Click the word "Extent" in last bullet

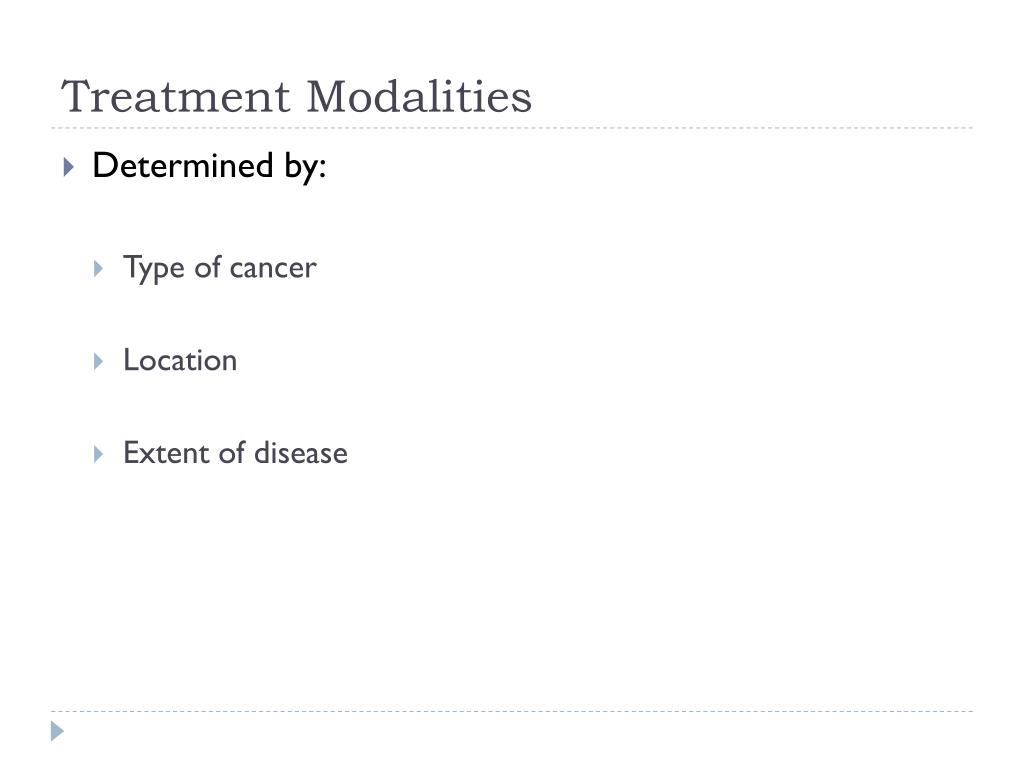167,453
